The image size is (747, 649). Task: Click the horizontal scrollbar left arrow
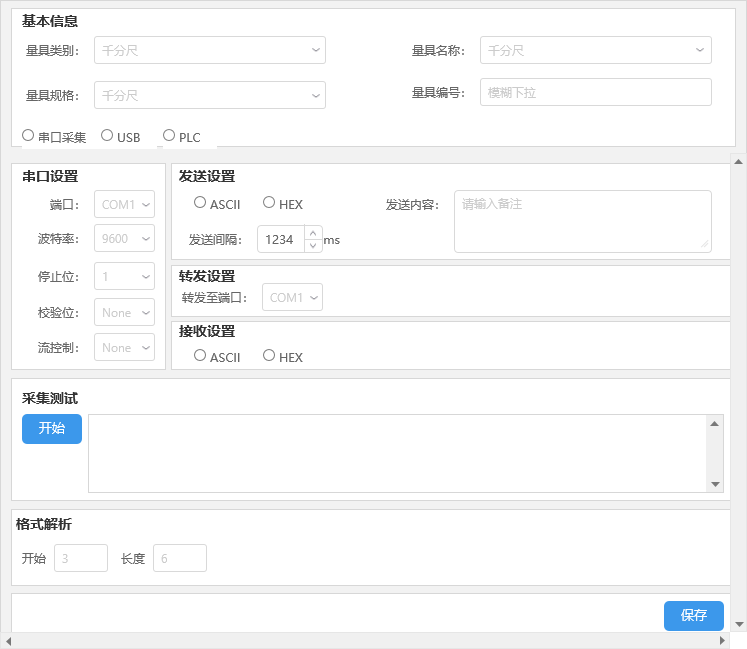click(x=8, y=641)
